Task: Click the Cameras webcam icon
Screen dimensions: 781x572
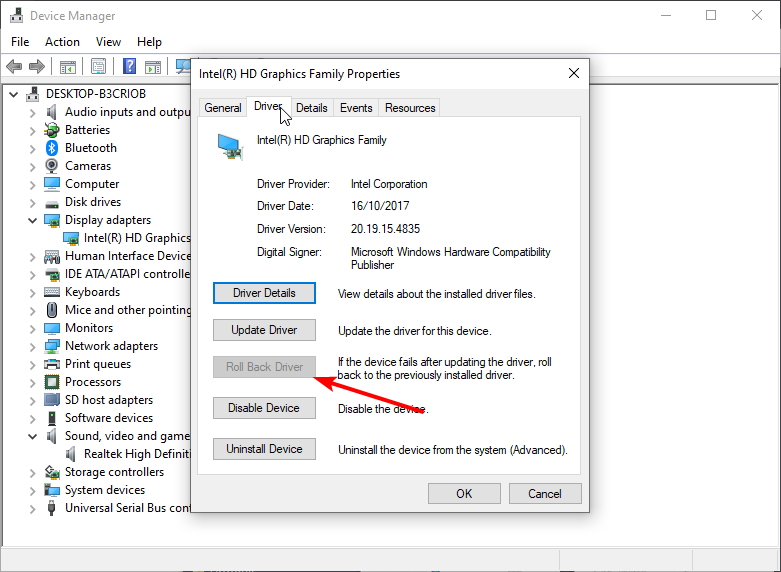Action: 52,166
